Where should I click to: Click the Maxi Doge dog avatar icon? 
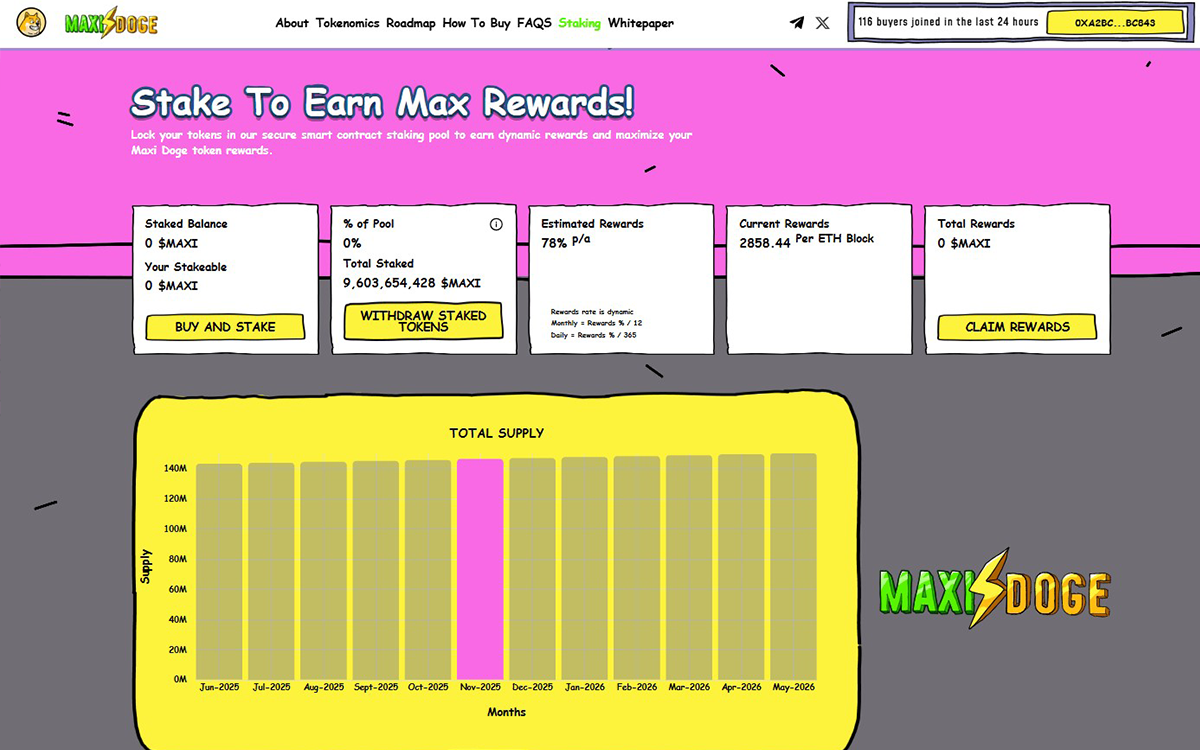tap(31, 23)
